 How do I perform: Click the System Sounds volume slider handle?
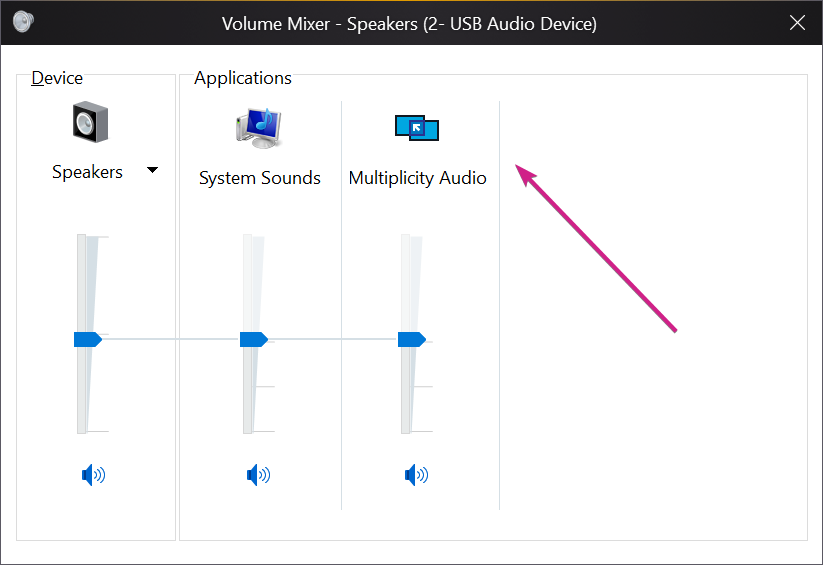pos(253,340)
